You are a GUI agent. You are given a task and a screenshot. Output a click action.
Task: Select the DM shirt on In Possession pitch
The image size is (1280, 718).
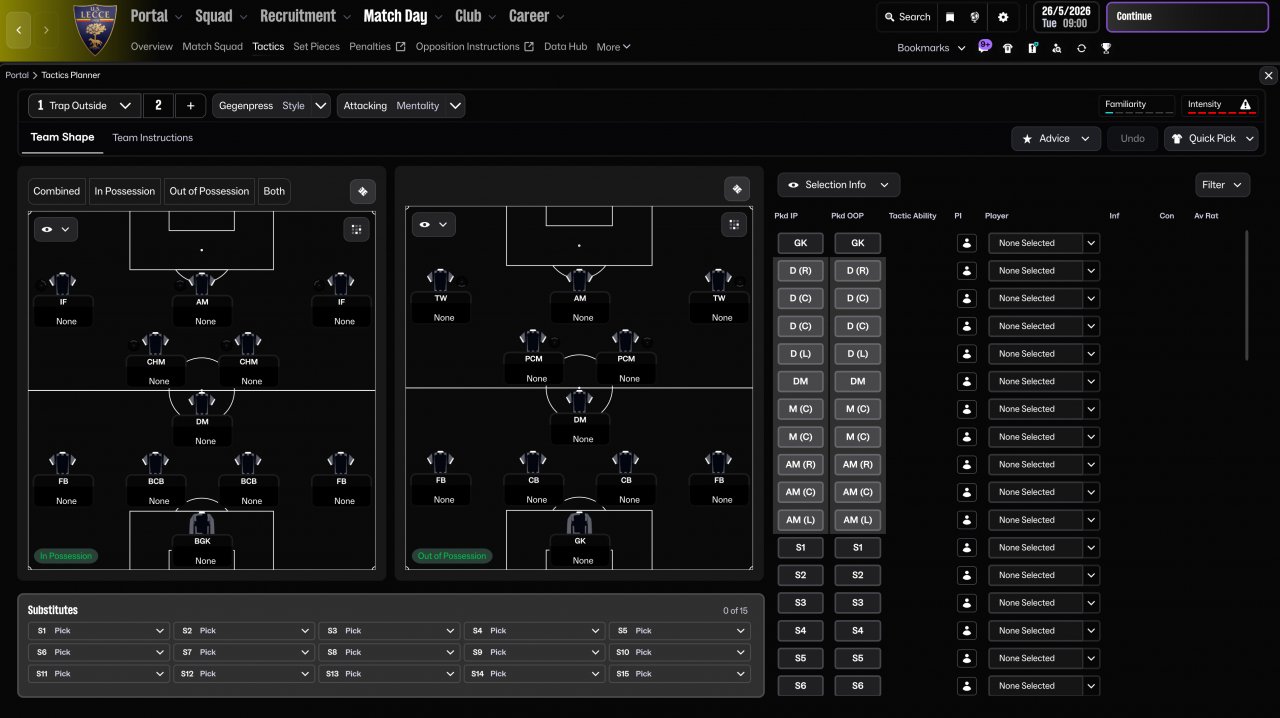(x=202, y=404)
